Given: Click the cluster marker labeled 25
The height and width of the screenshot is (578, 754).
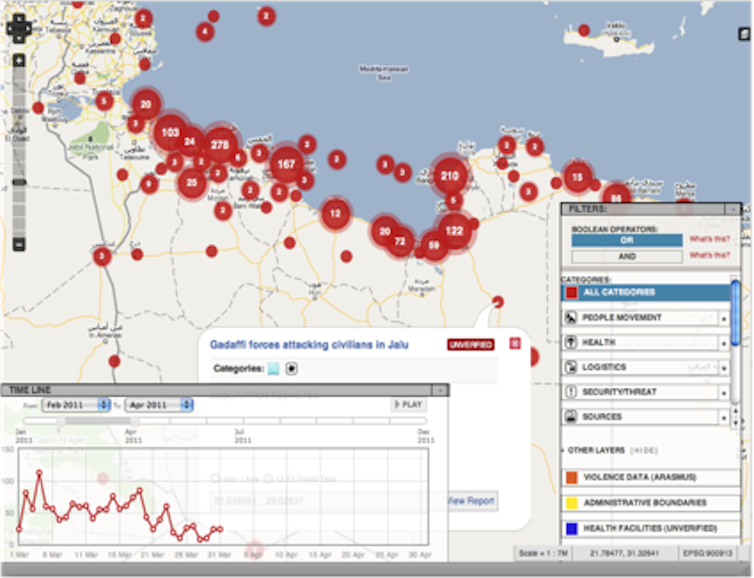Looking at the screenshot, I should (192, 183).
